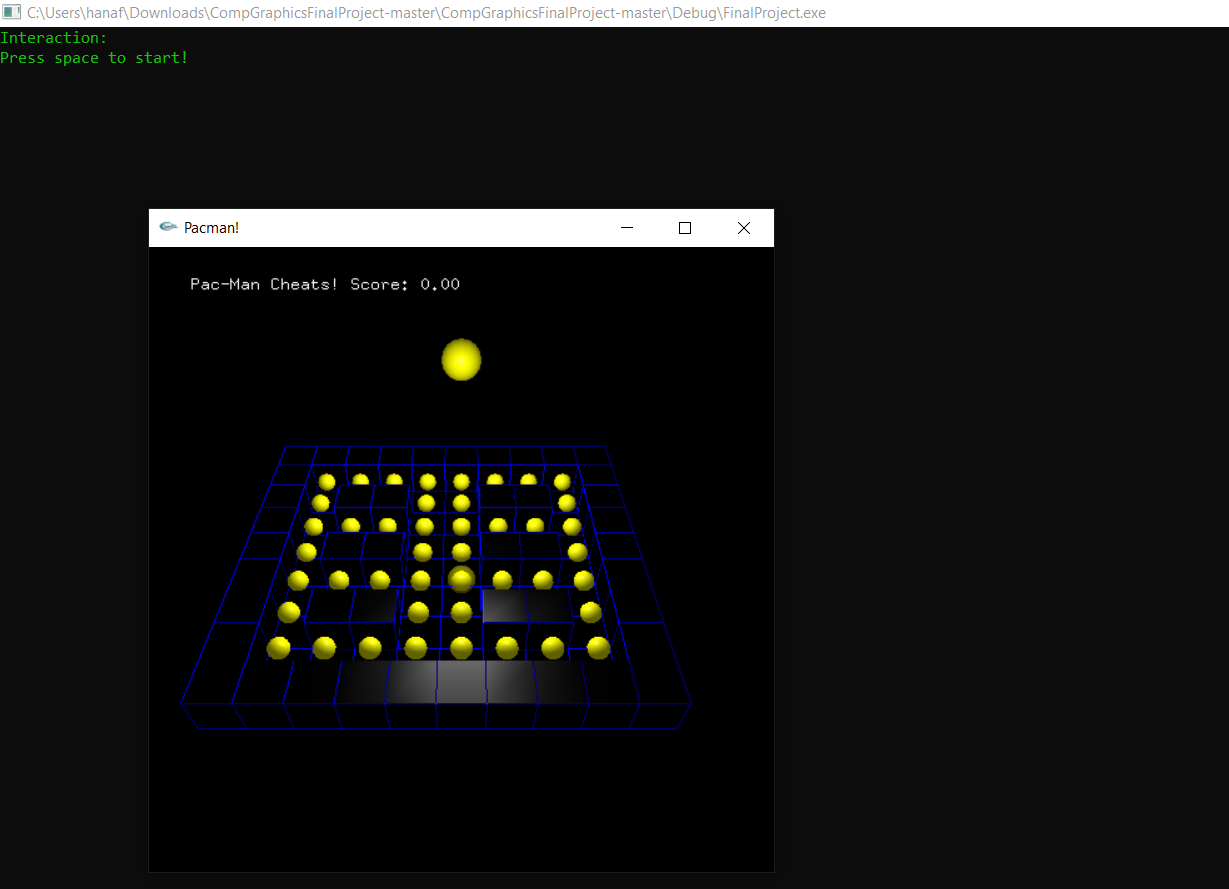The width and height of the screenshot is (1229, 889).
Task: Click the maximize button of the Pacman! window
Action: (685, 228)
